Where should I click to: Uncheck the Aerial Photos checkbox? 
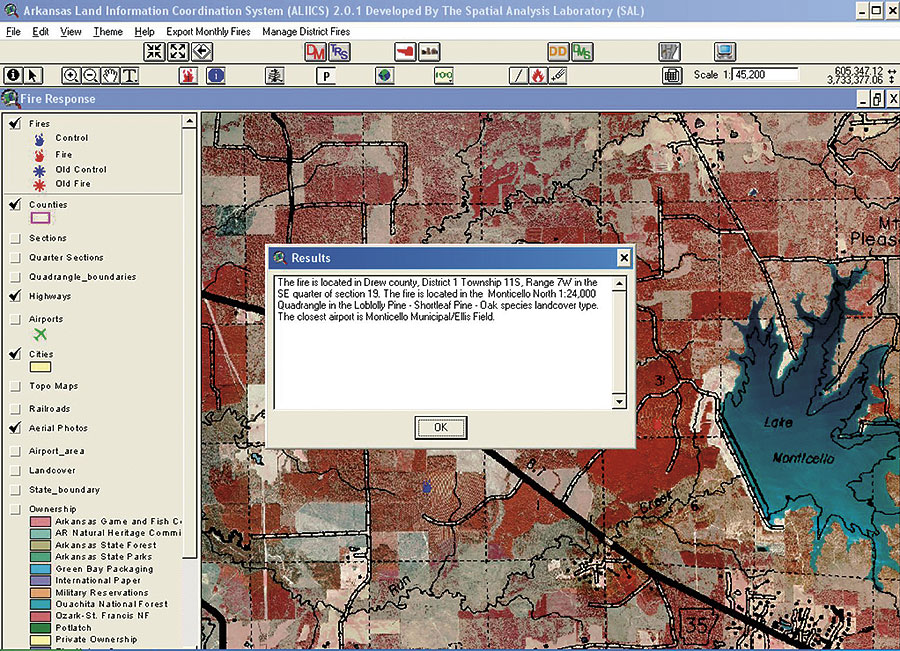(x=15, y=428)
